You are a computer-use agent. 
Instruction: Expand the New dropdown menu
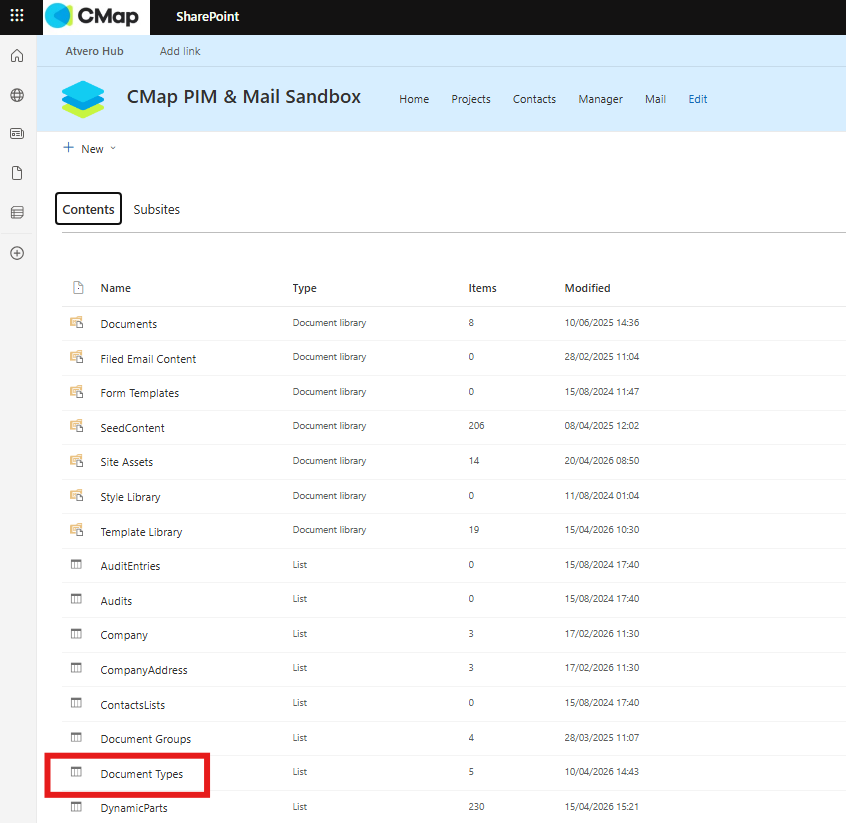point(90,148)
